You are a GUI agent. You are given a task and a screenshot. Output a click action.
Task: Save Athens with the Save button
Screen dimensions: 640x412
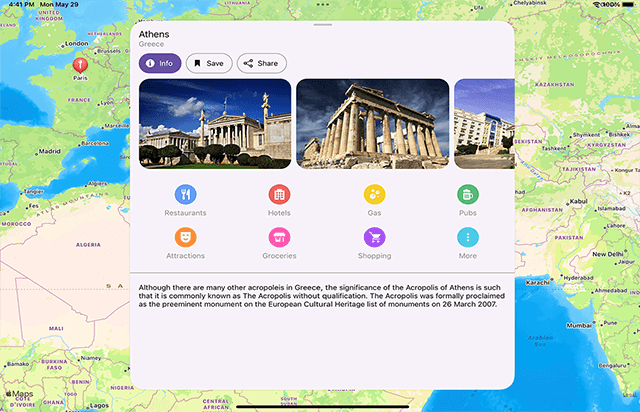[x=209, y=63]
